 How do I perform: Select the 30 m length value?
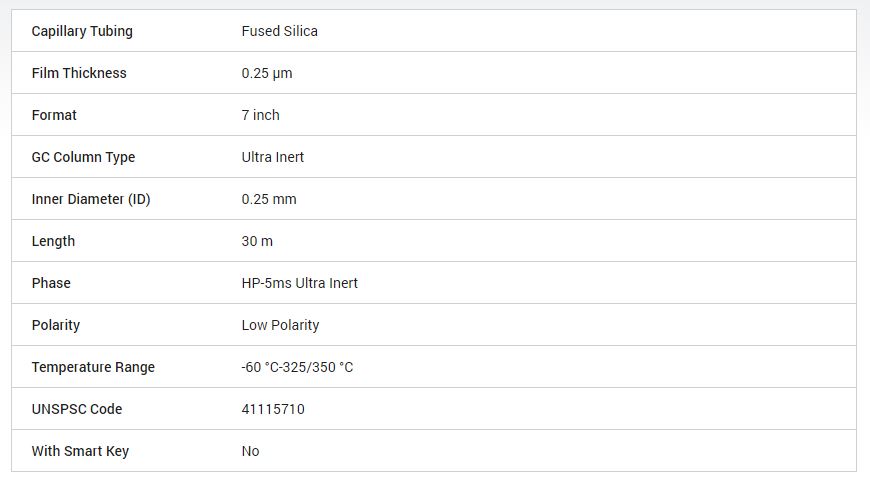pos(257,241)
